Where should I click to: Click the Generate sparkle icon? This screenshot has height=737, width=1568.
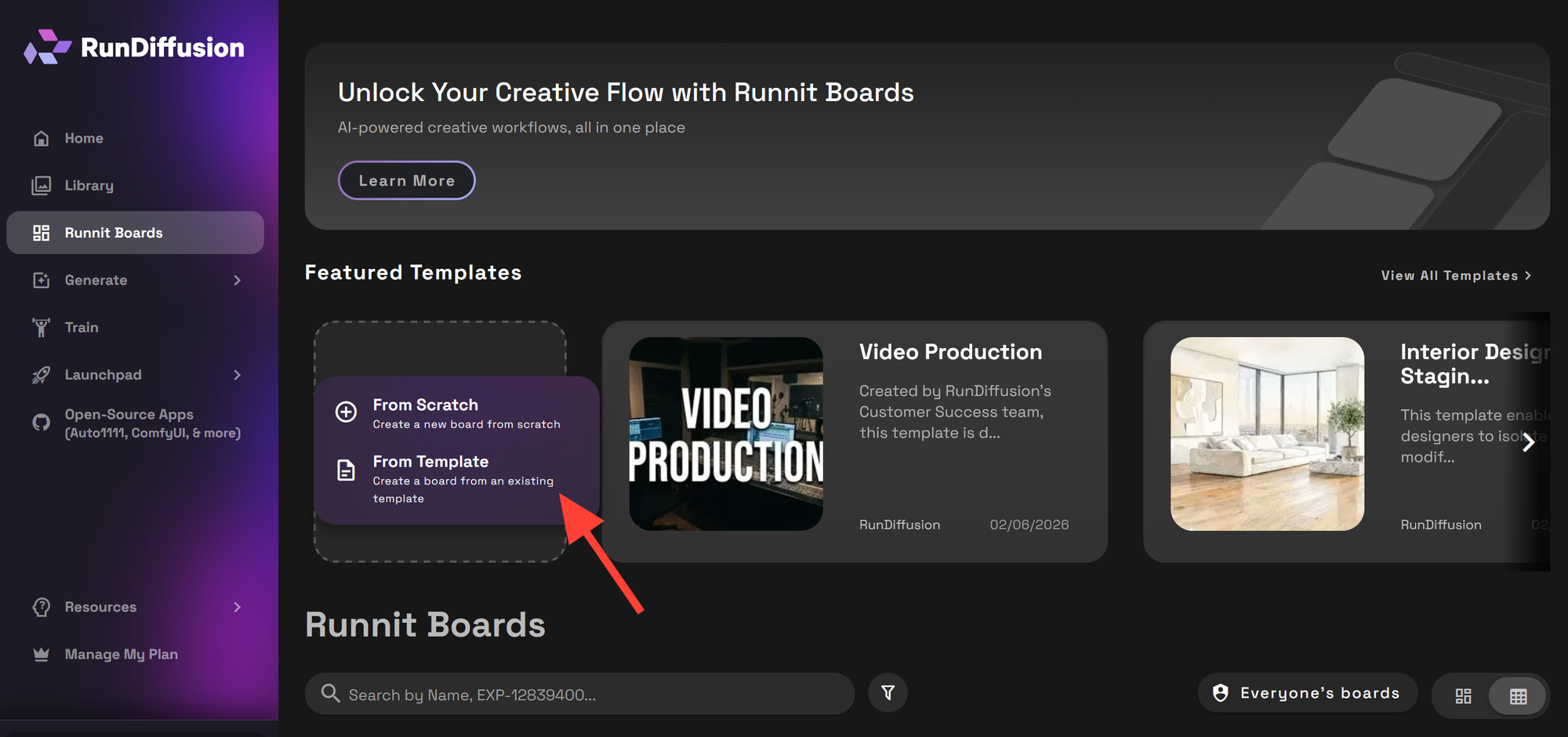point(41,280)
